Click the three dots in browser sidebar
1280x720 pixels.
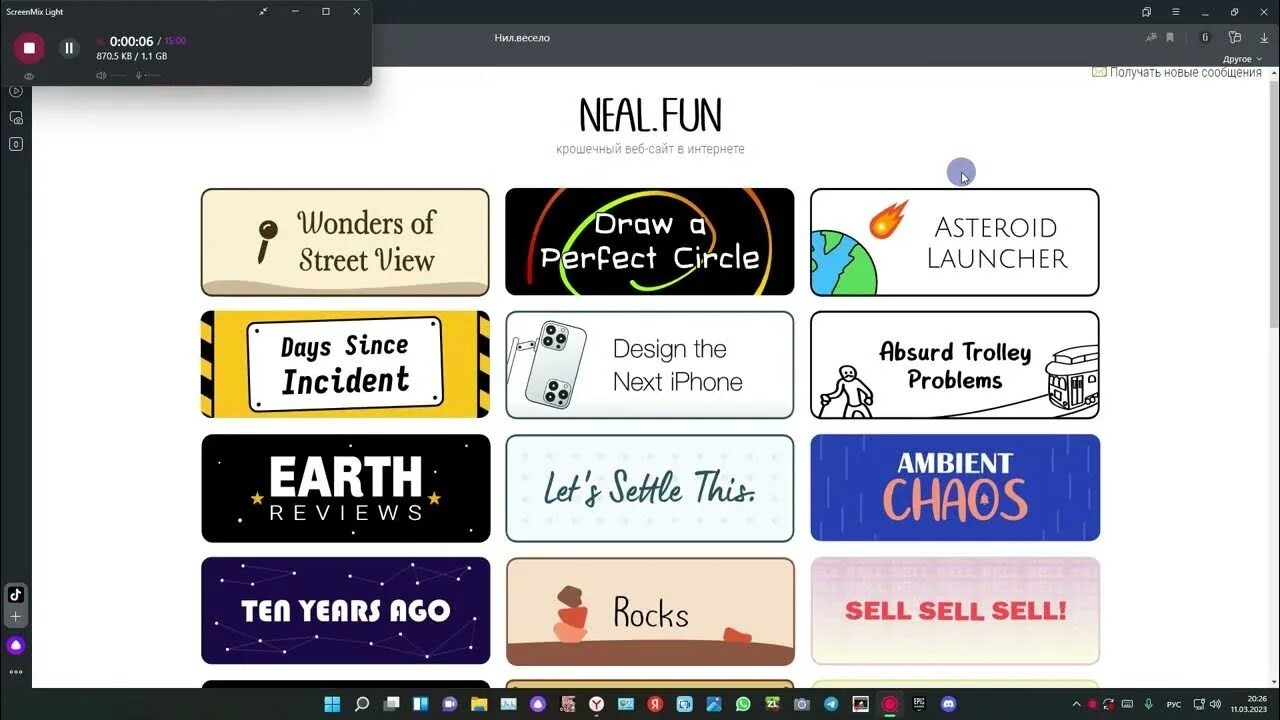[x=15, y=672]
